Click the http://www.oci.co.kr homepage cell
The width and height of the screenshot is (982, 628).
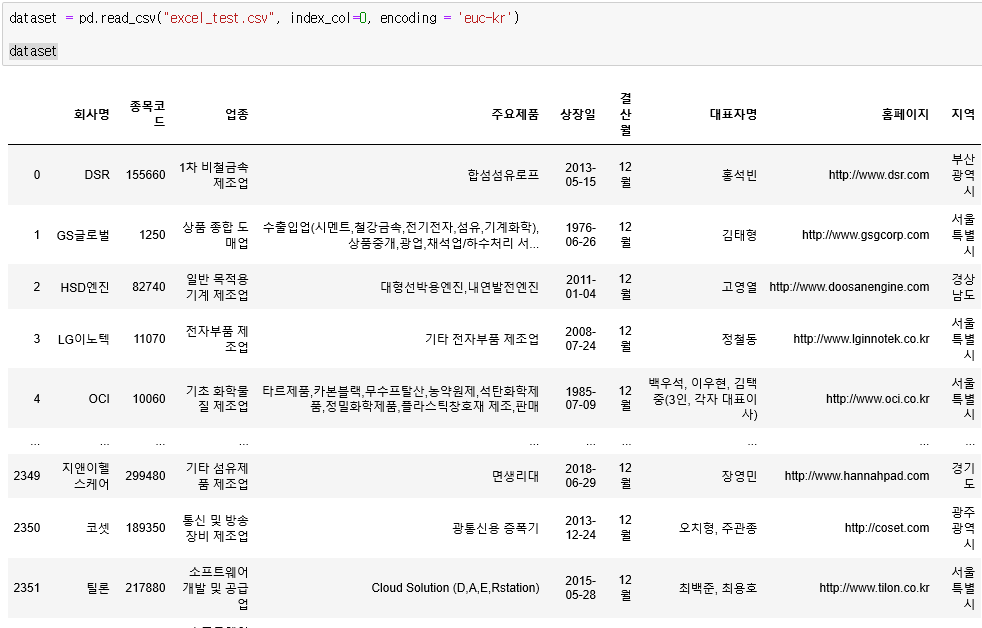pyautogui.click(x=877, y=399)
